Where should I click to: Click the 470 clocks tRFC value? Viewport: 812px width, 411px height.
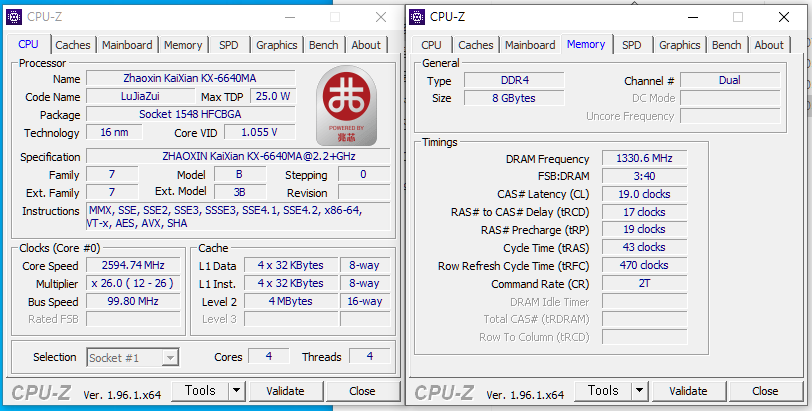point(645,265)
